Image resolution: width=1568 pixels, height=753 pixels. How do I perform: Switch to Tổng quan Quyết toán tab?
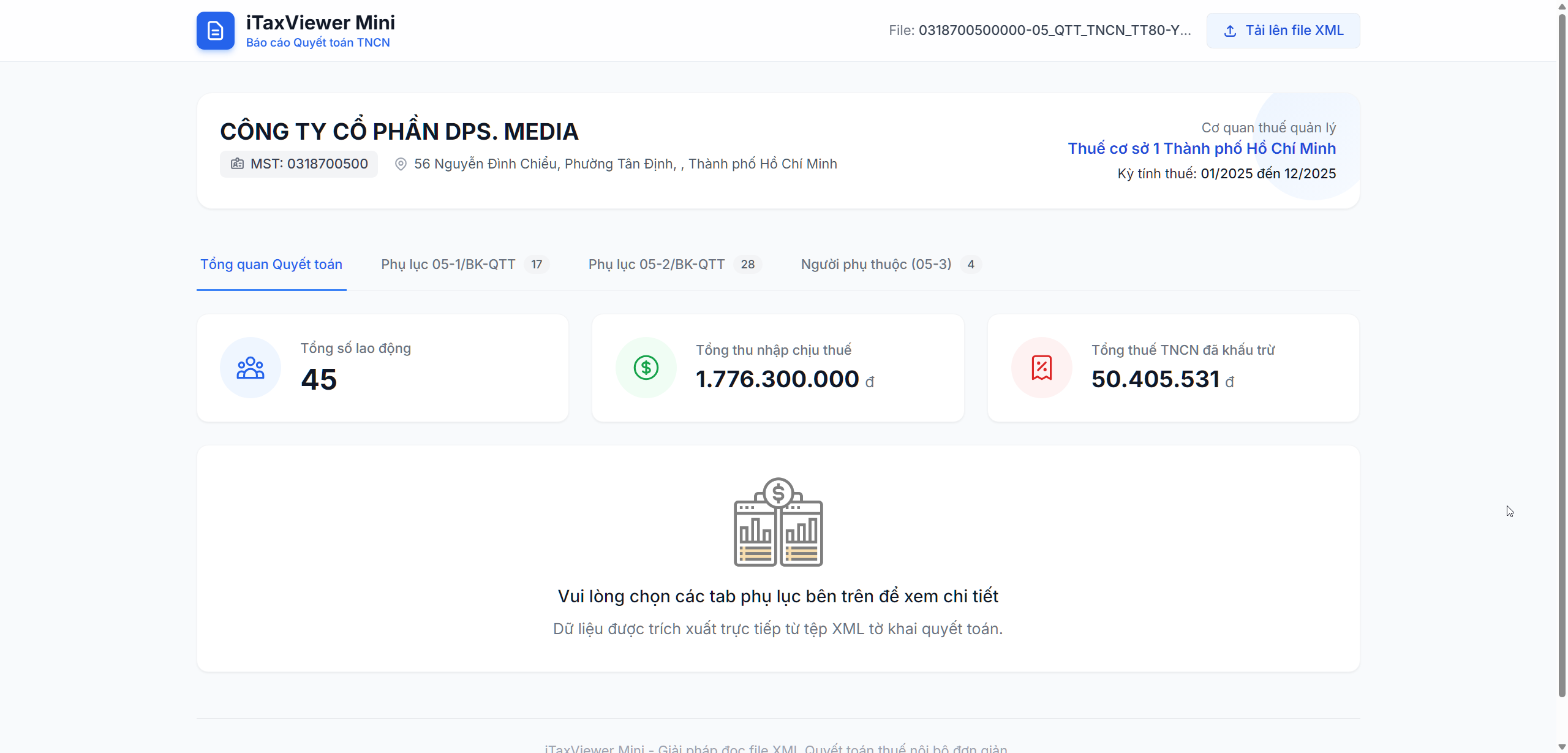(x=271, y=265)
